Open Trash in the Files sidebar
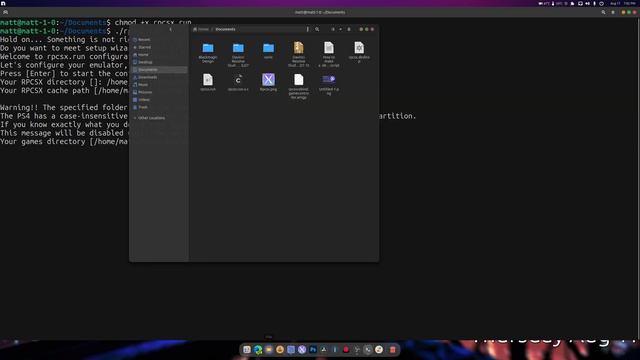Image resolution: width=640 pixels, height=360 pixels. (159, 107)
